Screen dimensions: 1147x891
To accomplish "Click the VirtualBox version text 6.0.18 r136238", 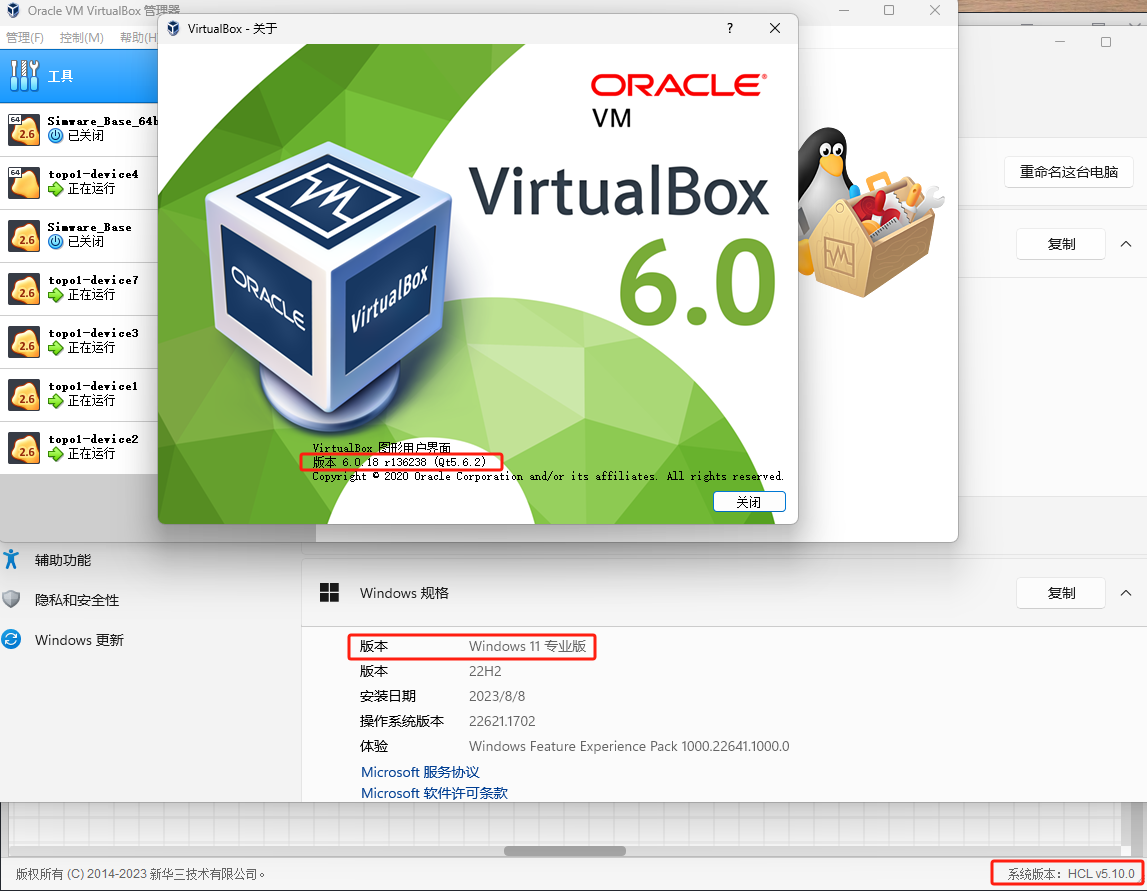I will click(x=399, y=462).
